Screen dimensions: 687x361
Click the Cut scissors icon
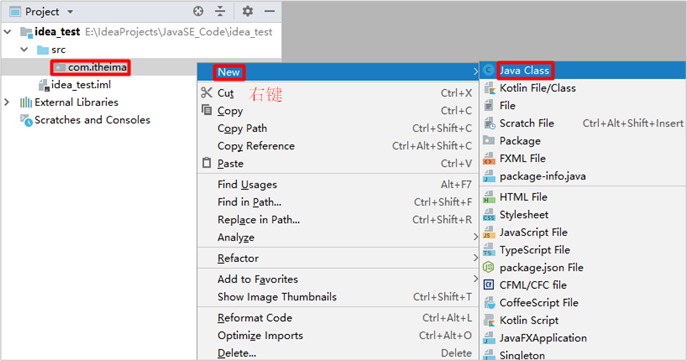(206, 93)
